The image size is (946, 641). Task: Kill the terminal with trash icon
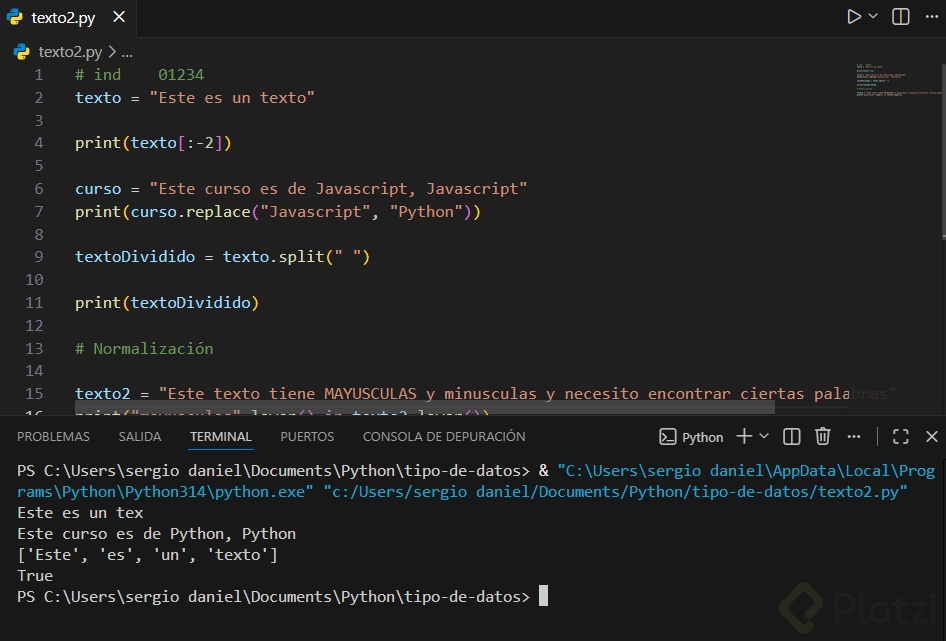[x=822, y=436]
